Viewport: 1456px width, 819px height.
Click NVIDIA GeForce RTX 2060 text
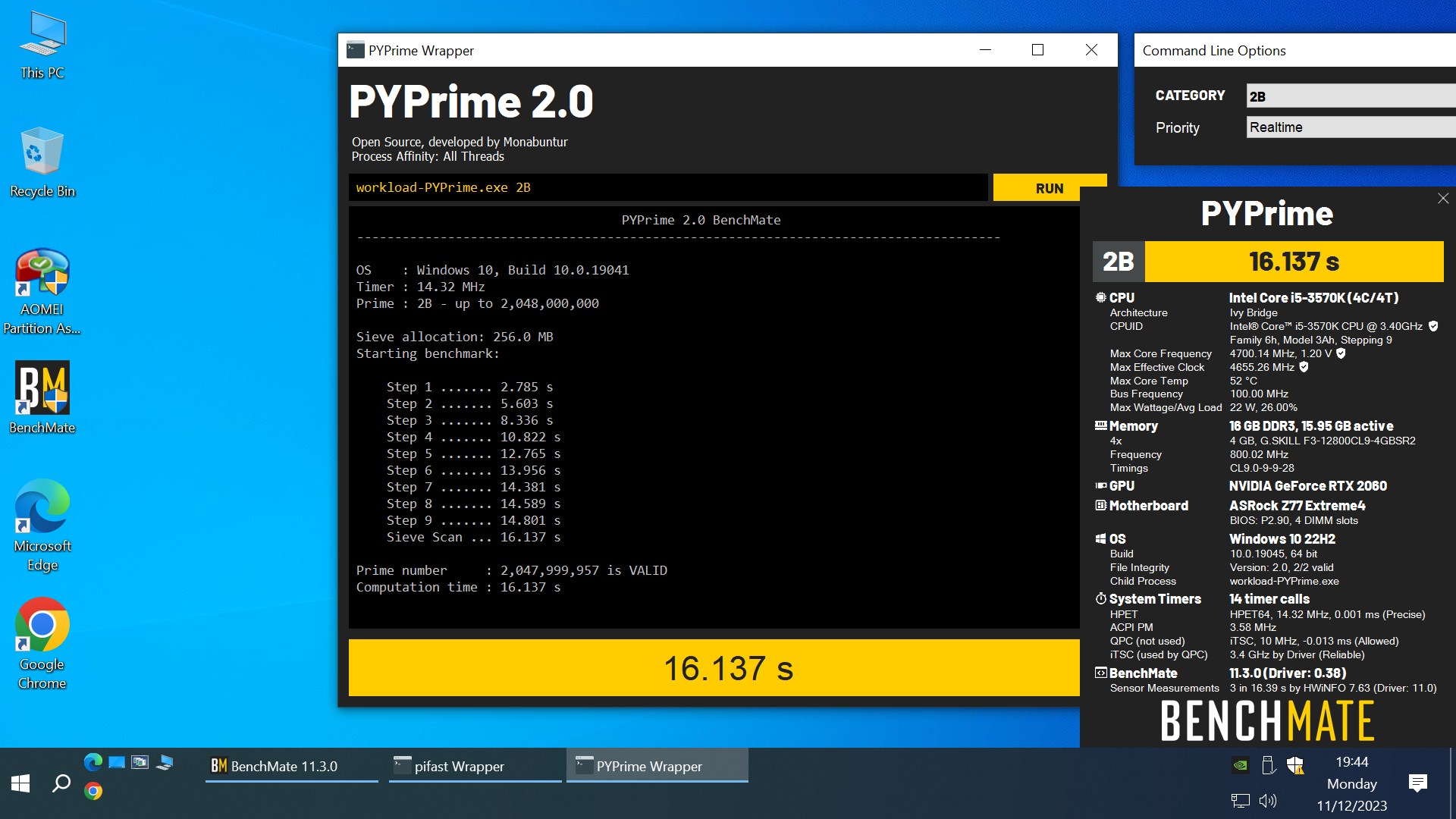(x=1308, y=486)
